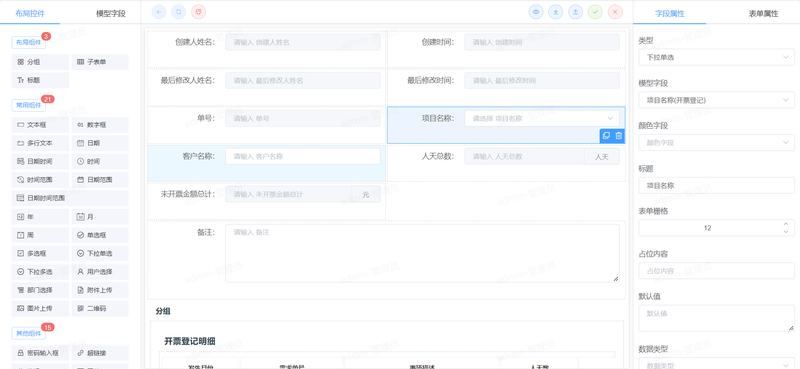Click the upload/export arrow toolbar button
Image resolution: width=800 pixels, height=369 pixels.
tap(576, 12)
